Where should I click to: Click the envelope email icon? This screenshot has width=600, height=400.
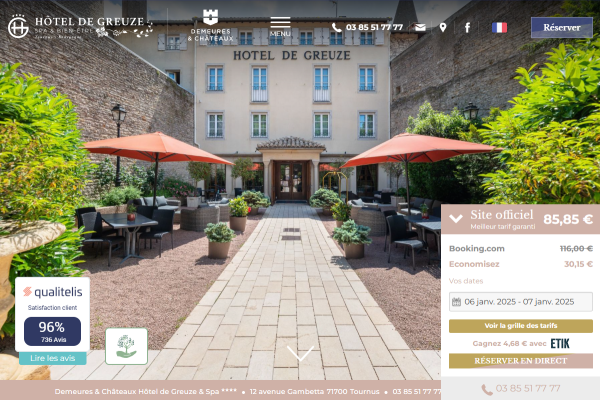click(x=420, y=28)
